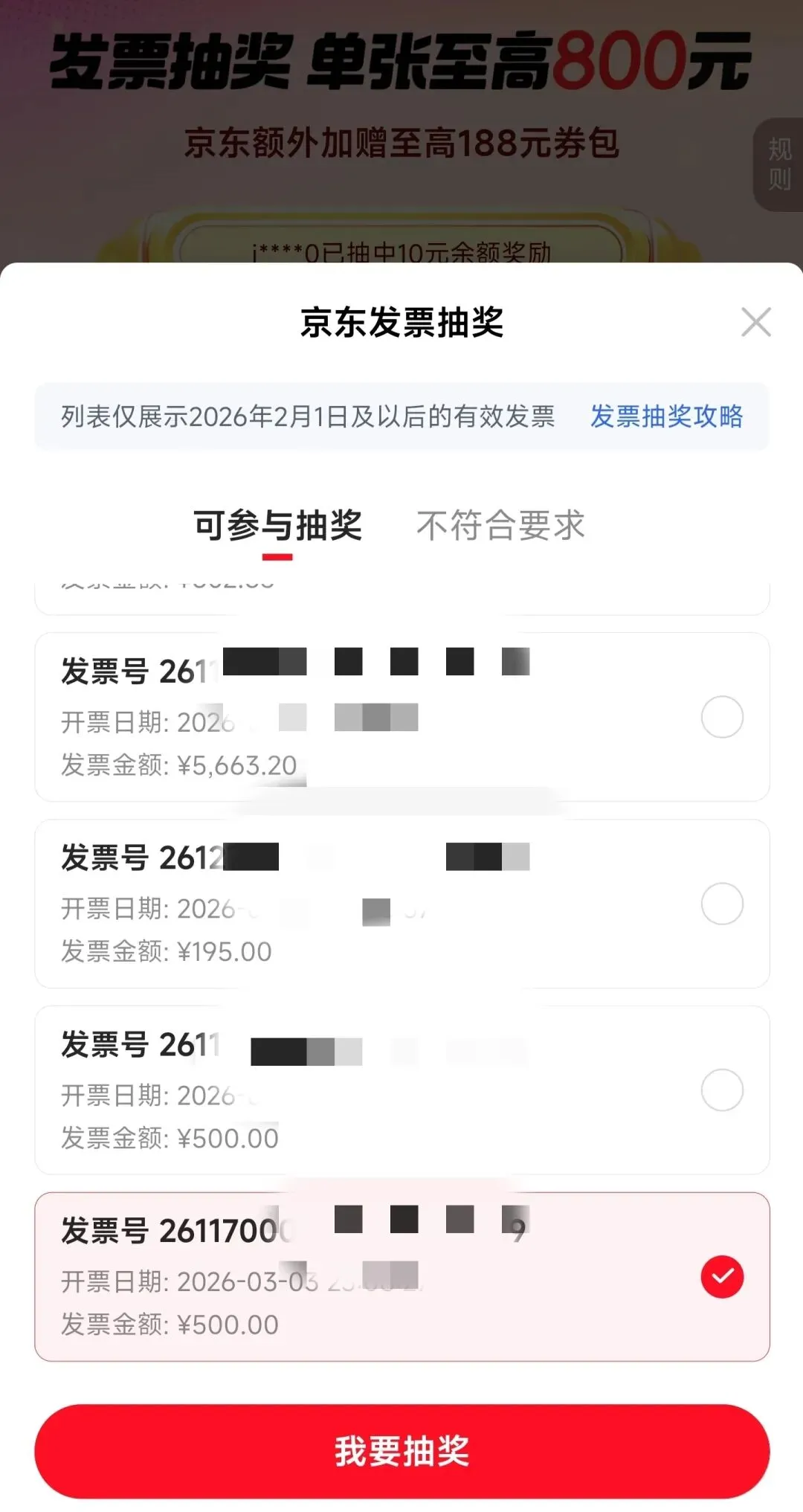Tap the partially hidden invoice card at list top

tap(402, 596)
